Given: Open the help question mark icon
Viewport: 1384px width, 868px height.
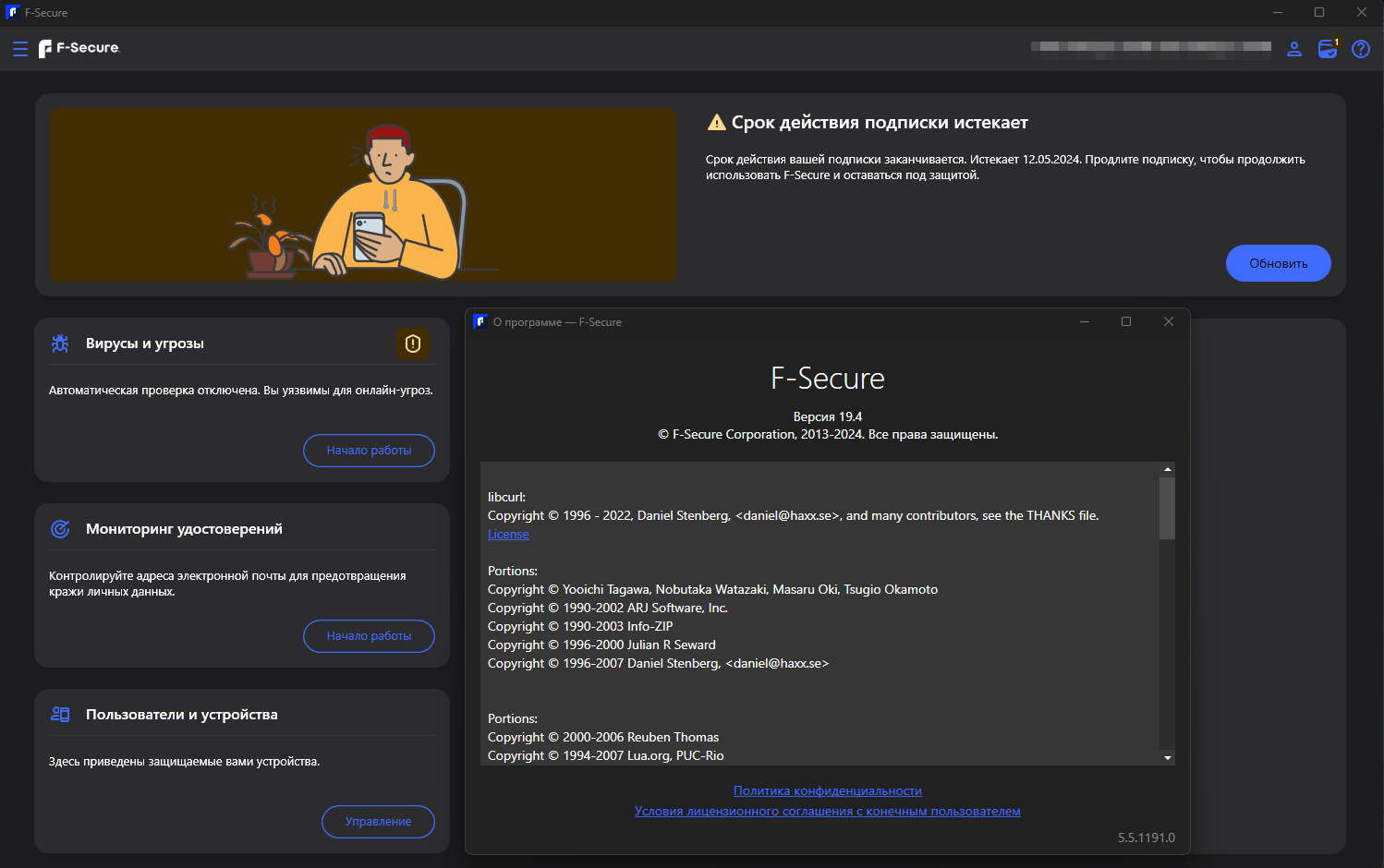Looking at the screenshot, I should pos(1361,49).
